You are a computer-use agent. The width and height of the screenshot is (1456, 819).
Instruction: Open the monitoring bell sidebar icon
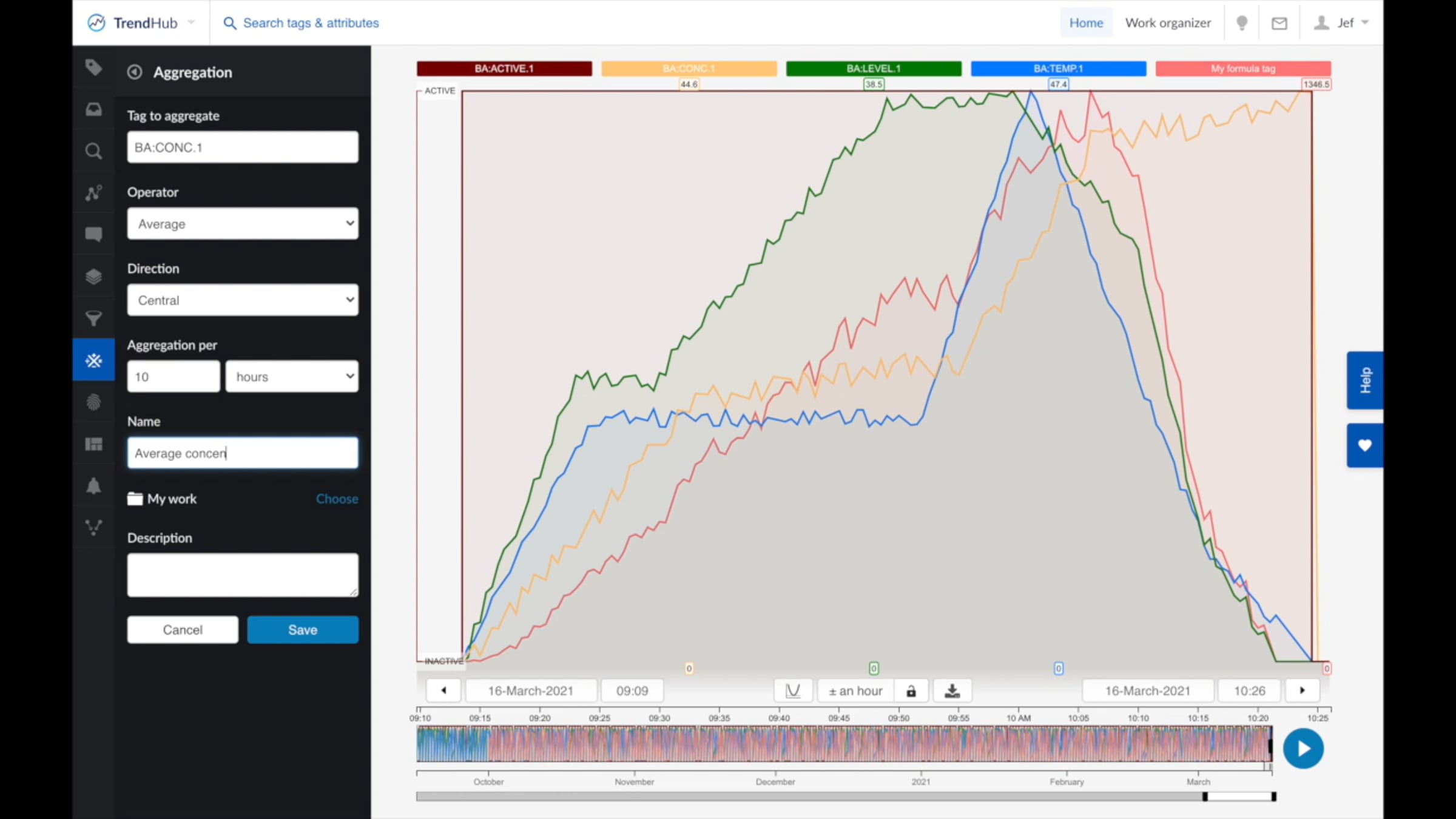point(93,486)
